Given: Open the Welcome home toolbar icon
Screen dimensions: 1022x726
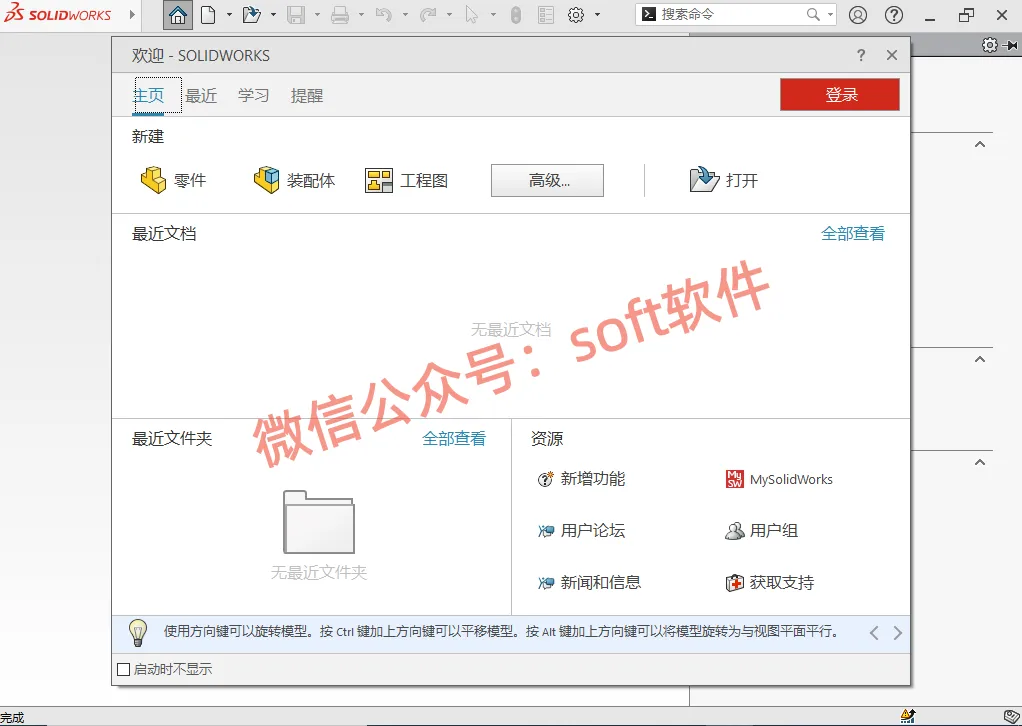Looking at the screenshot, I should pyautogui.click(x=177, y=15).
